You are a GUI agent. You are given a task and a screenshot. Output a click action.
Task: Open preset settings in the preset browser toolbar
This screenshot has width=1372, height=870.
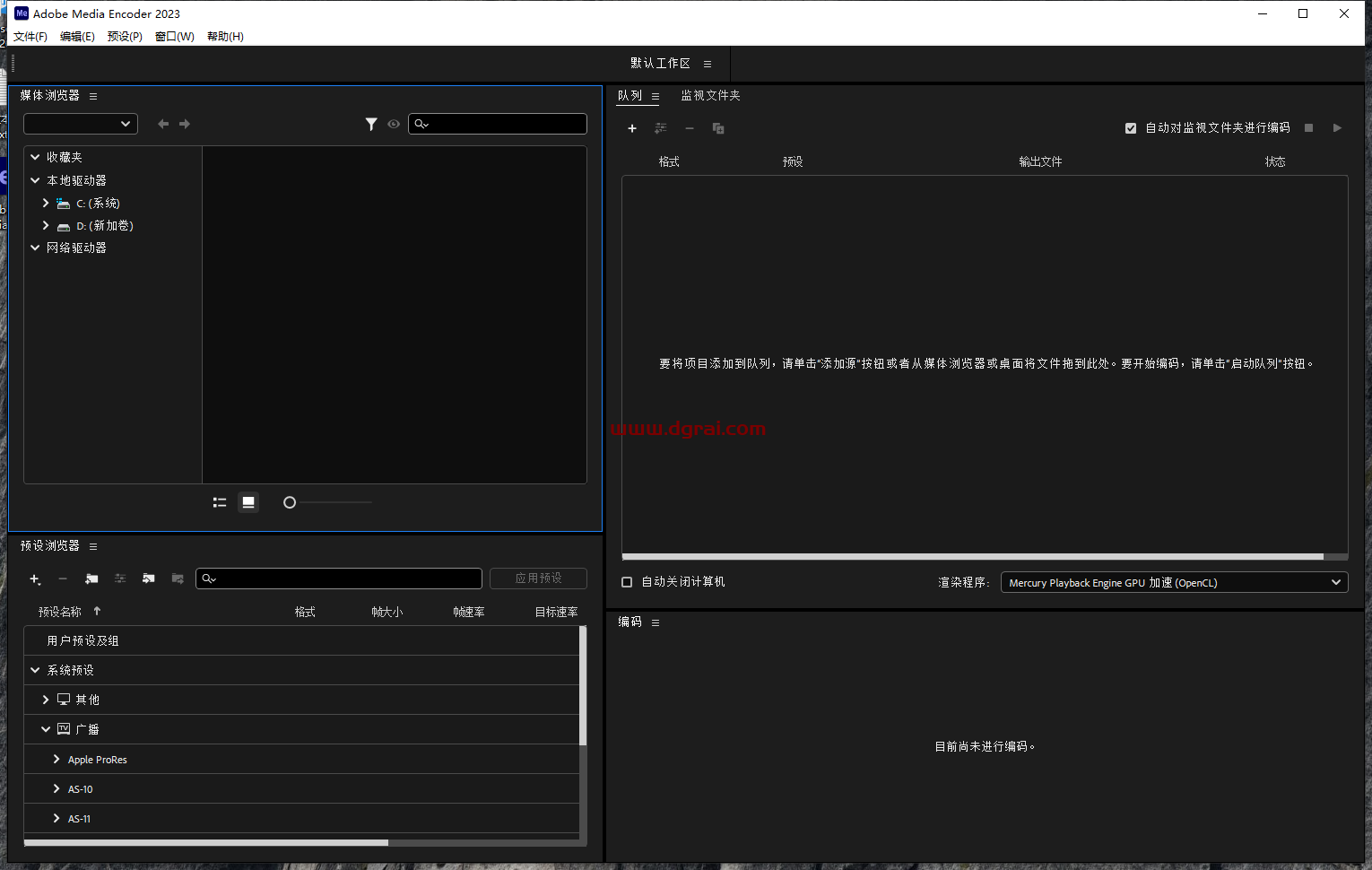[x=120, y=579]
